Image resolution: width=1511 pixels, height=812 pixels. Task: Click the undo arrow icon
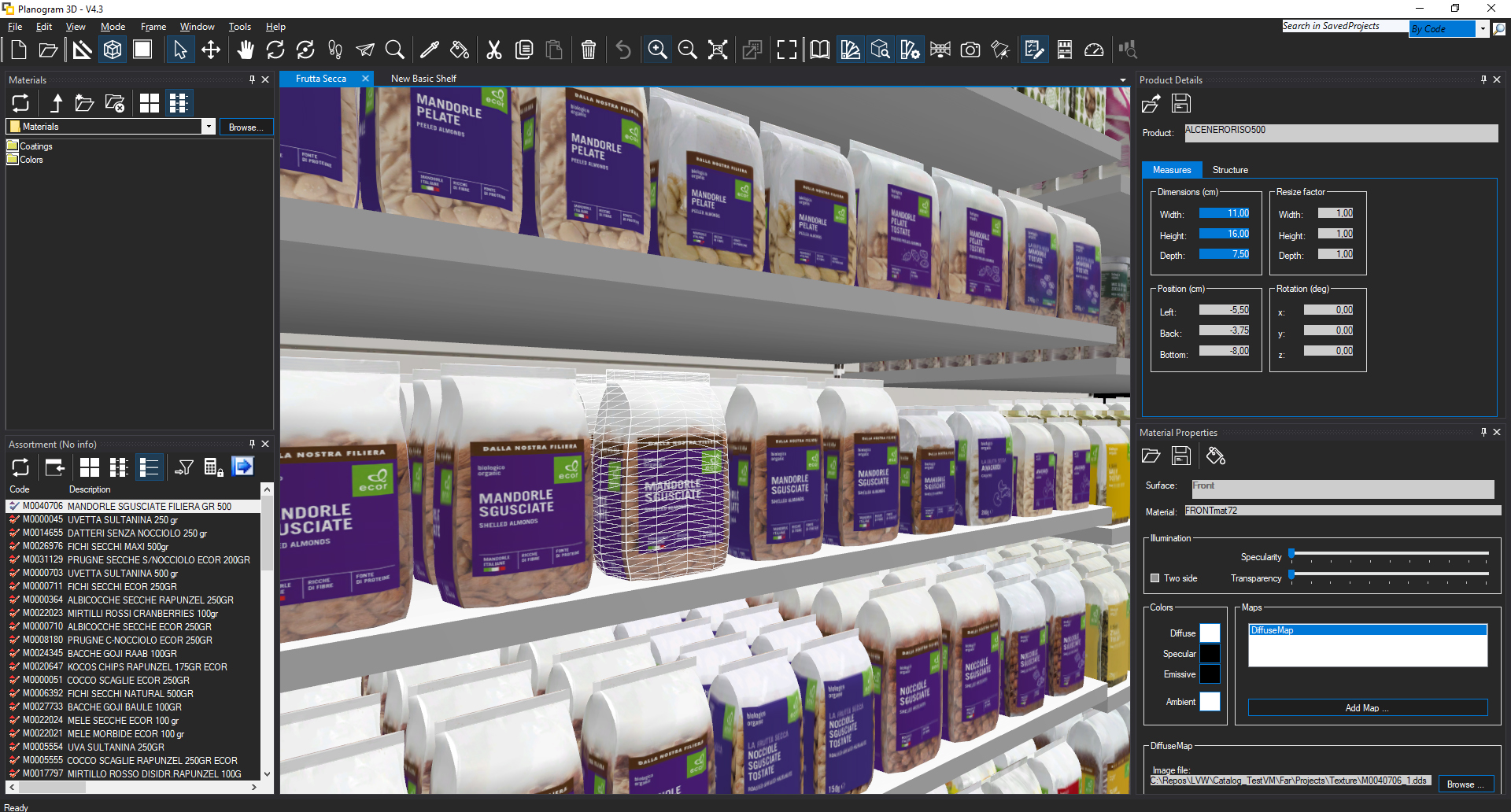[x=623, y=50]
